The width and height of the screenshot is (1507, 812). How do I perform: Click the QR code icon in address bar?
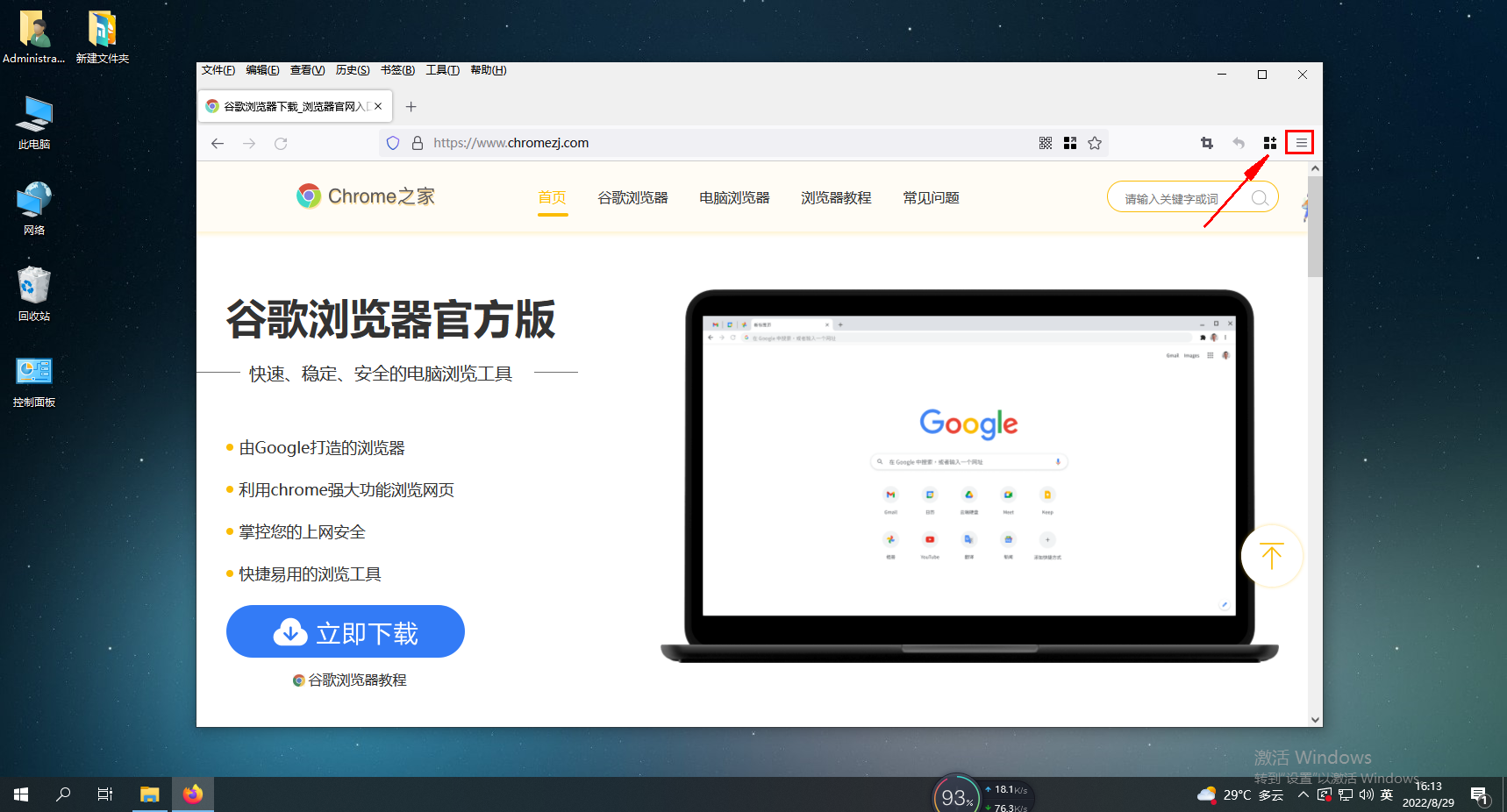(1046, 143)
